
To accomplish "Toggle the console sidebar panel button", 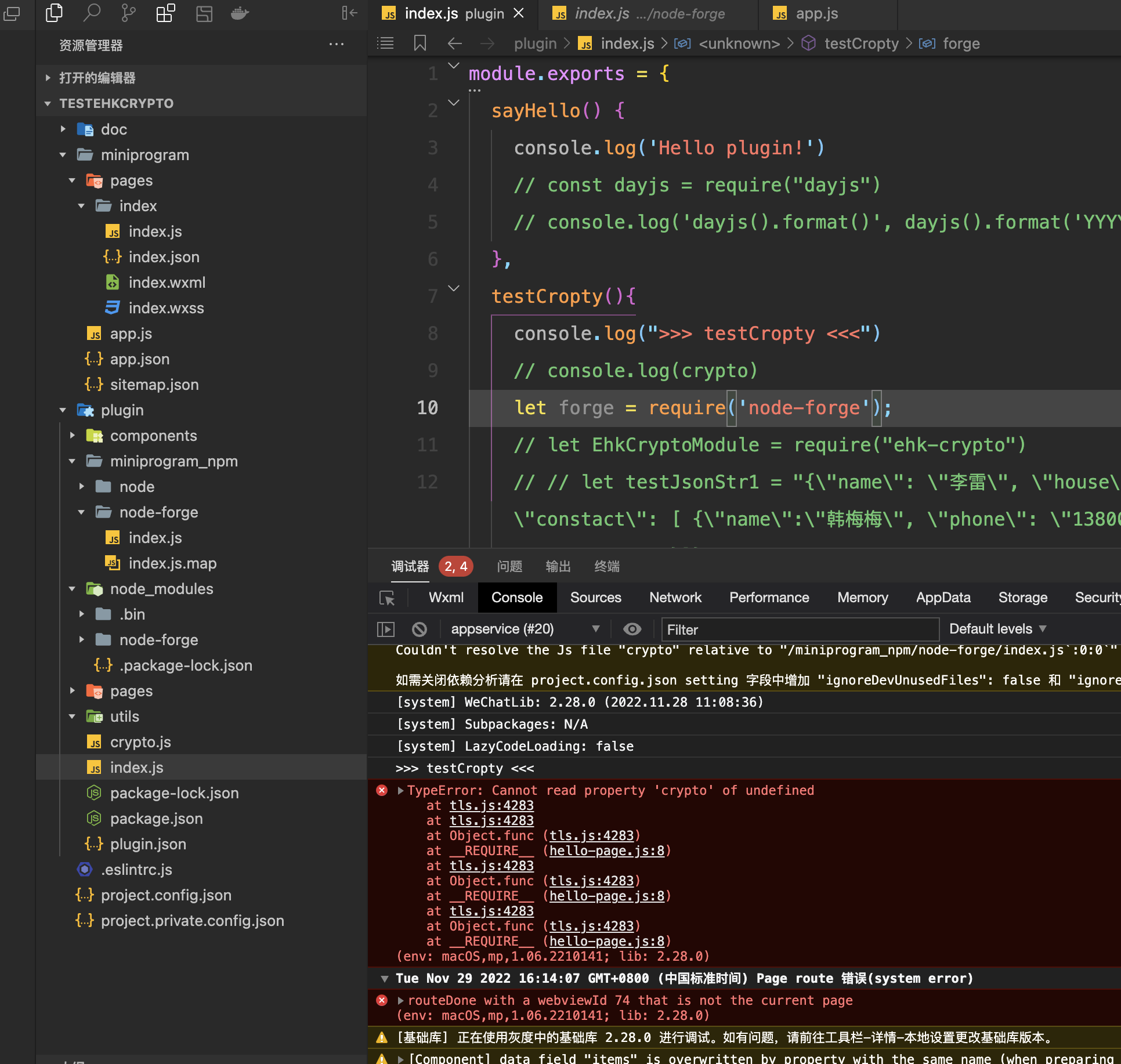I will pos(386,629).
